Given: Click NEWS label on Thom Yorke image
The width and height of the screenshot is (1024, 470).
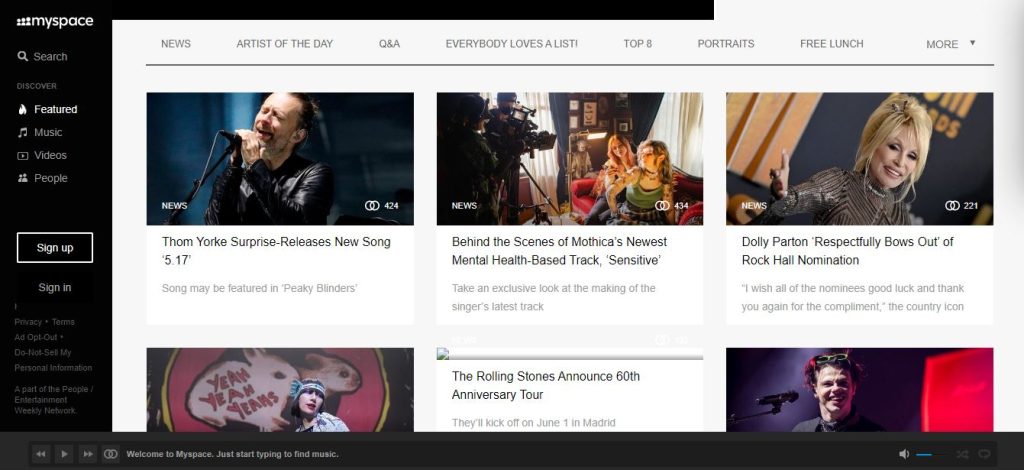Looking at the screenshot, I should point(174,206).
